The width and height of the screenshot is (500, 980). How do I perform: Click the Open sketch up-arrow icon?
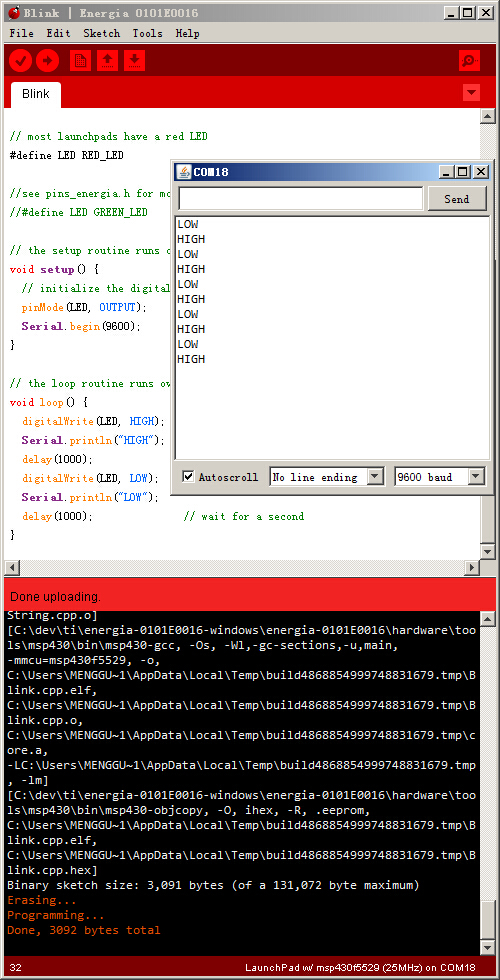tap(108, 61)
